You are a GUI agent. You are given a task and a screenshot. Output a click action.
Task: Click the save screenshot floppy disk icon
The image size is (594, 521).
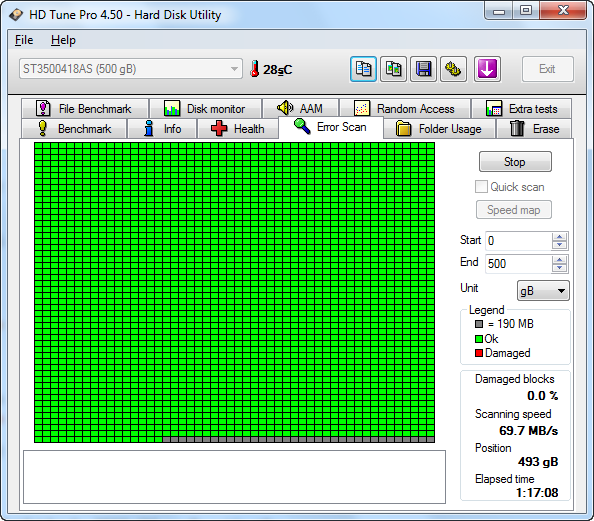click(x=423, y=69)
